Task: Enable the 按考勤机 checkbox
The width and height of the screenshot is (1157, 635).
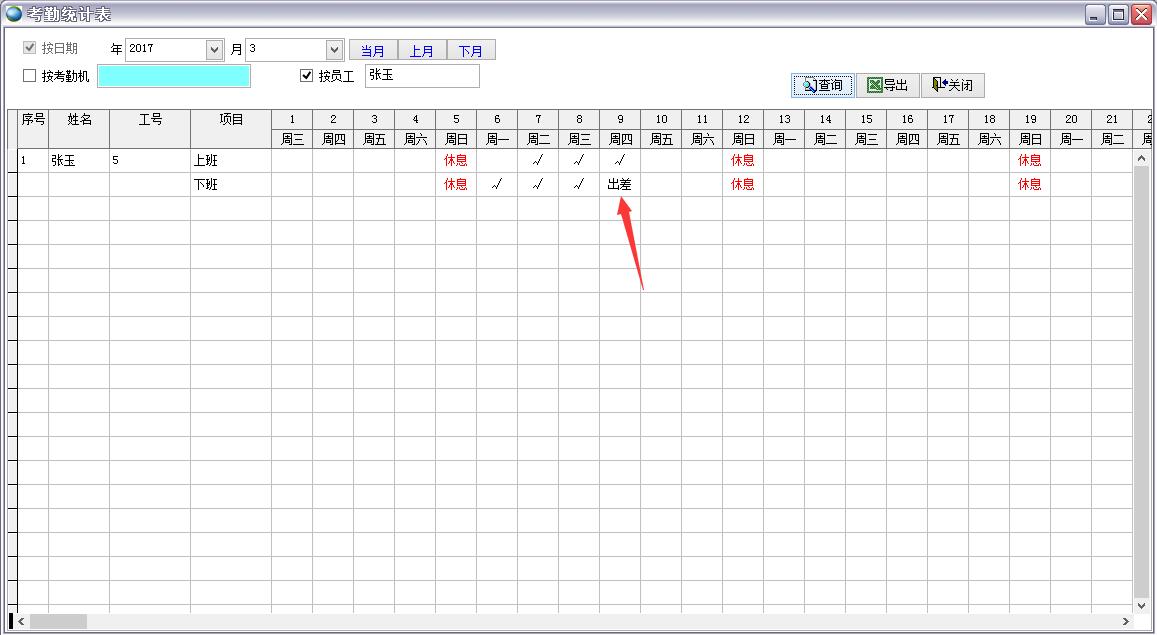Action: 27,76
